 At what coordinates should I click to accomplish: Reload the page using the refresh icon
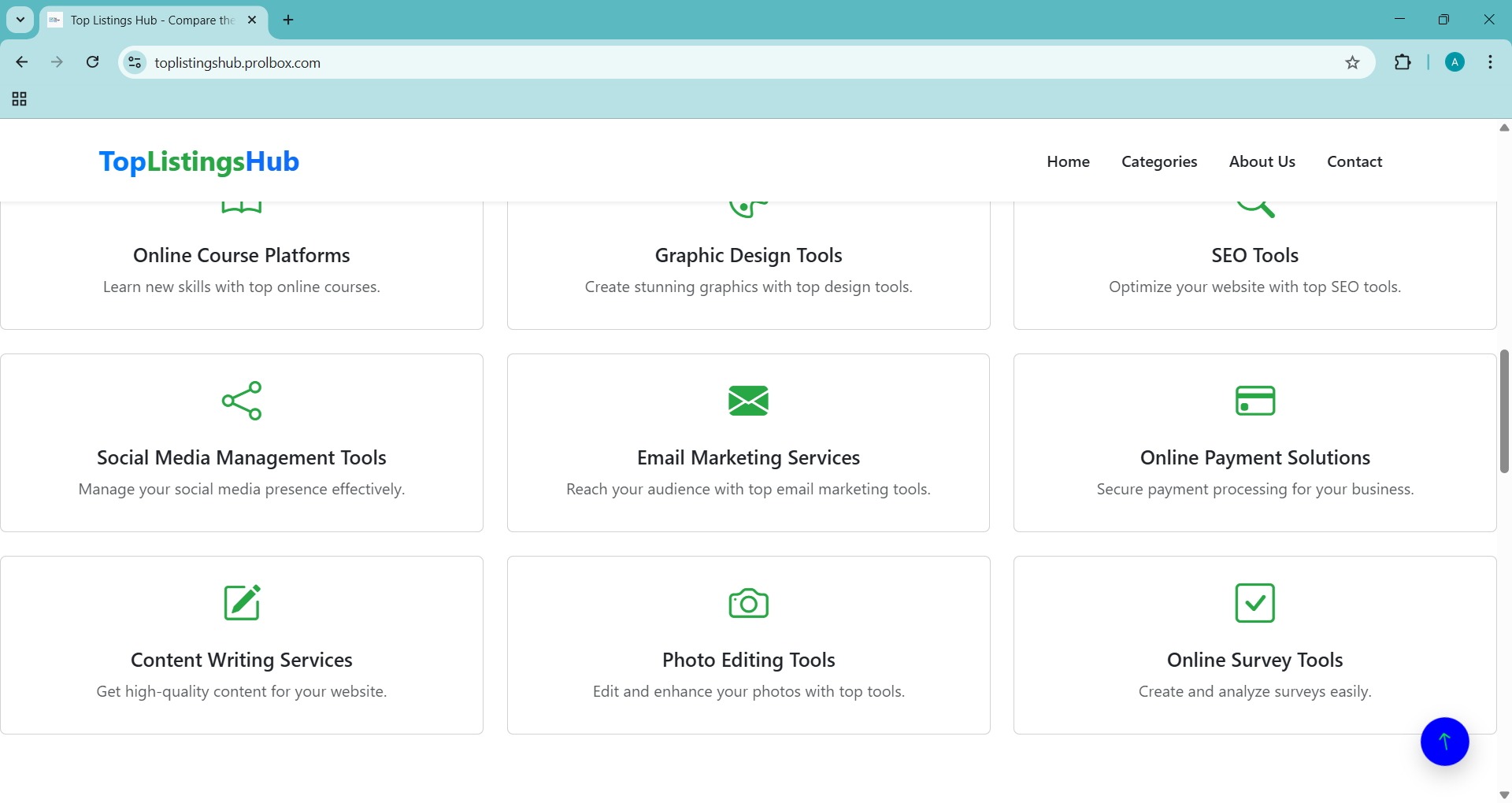[x=92, y=63]
